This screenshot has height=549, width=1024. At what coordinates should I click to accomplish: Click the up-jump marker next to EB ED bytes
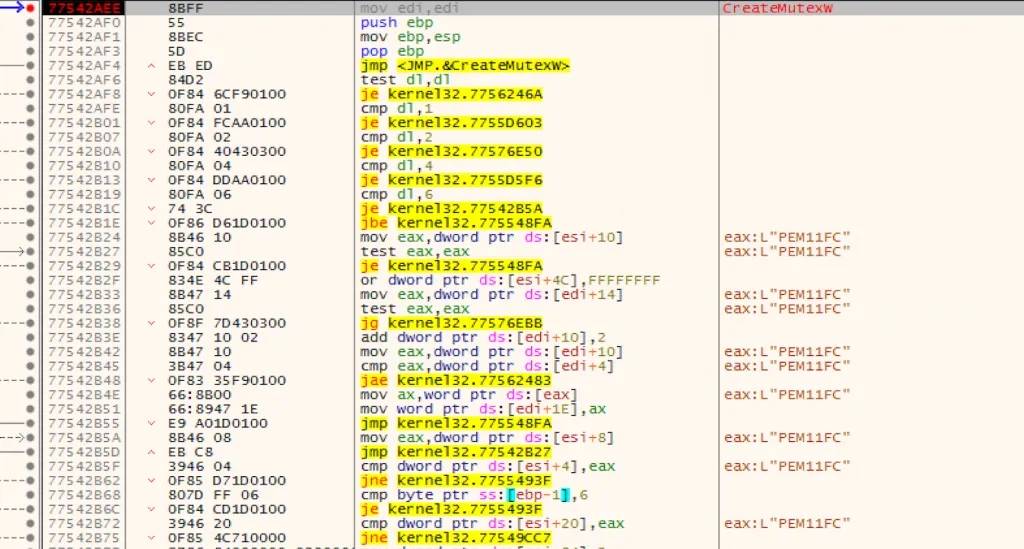click(x=151, y=66)
